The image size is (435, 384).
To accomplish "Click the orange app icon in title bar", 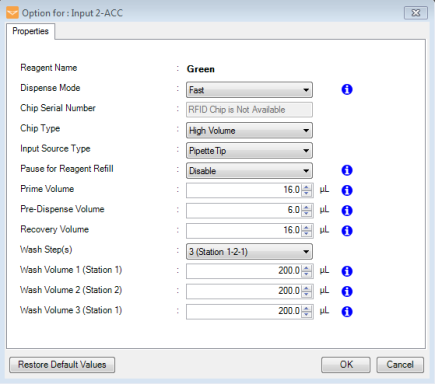I will click(x=12, y=13).
